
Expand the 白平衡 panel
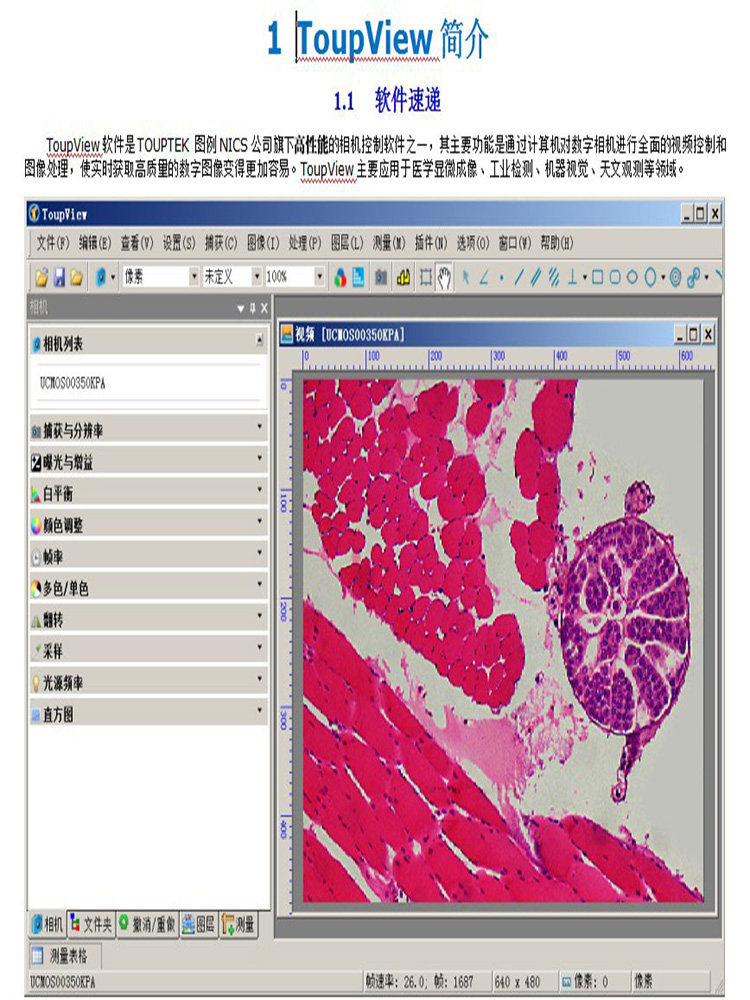click(x=149, y=493)
